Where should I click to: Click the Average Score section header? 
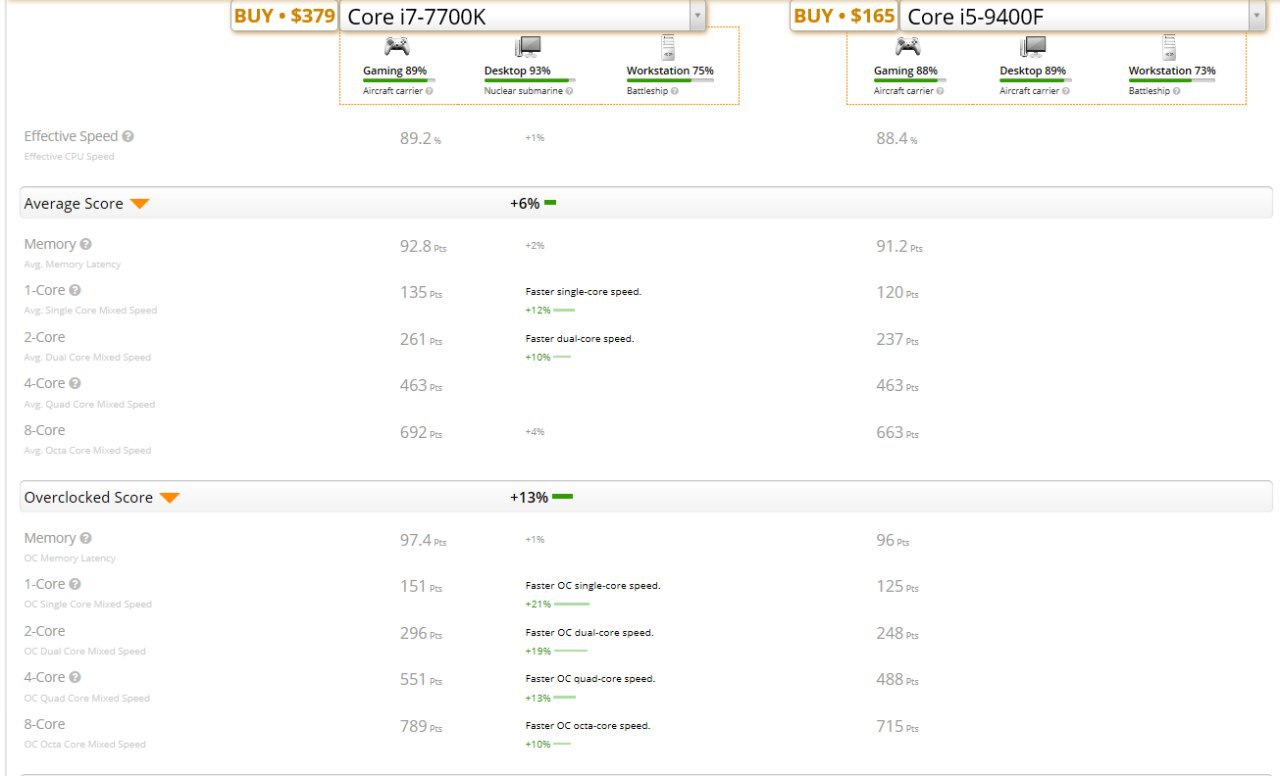click(x=646, y=203)
